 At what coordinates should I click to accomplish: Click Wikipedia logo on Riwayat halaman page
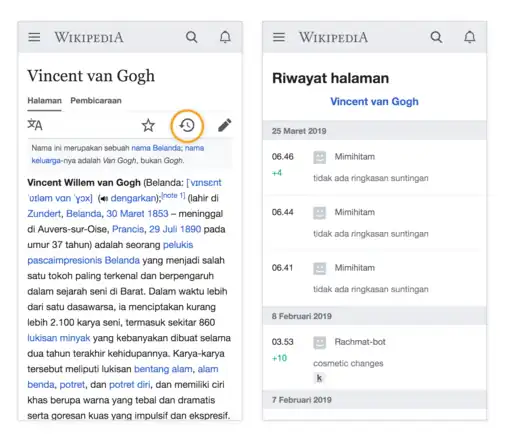[333, 37]
